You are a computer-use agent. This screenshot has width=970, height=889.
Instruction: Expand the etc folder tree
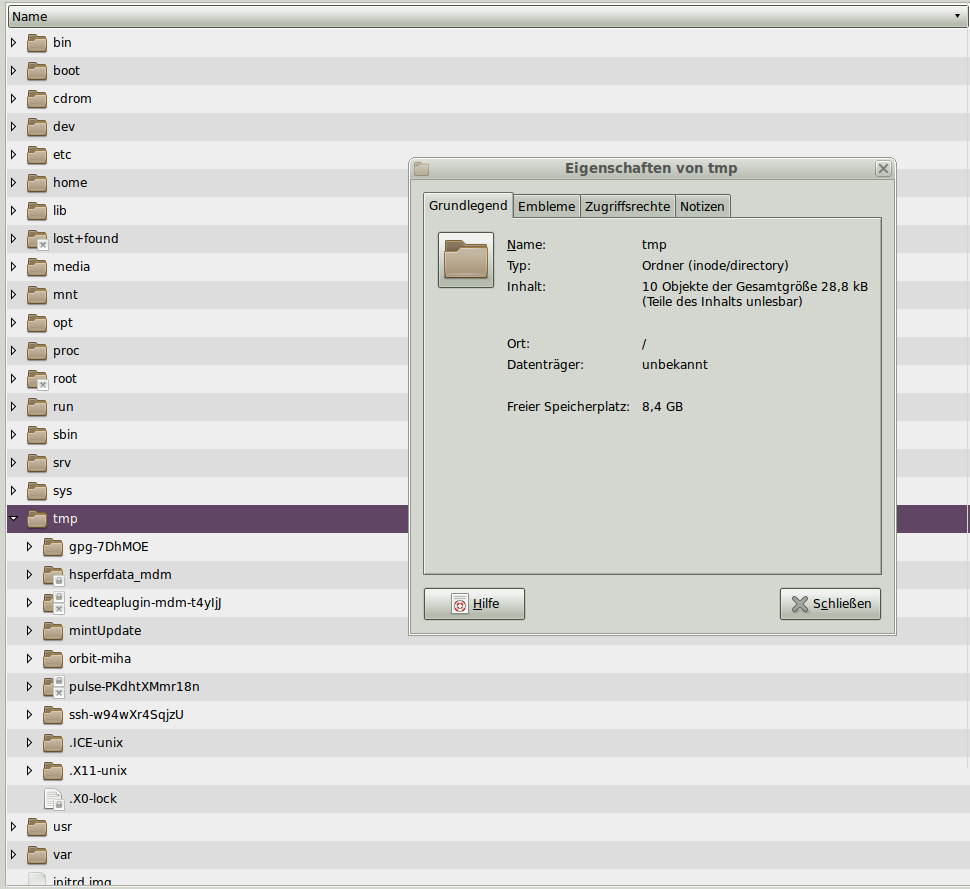13,155
